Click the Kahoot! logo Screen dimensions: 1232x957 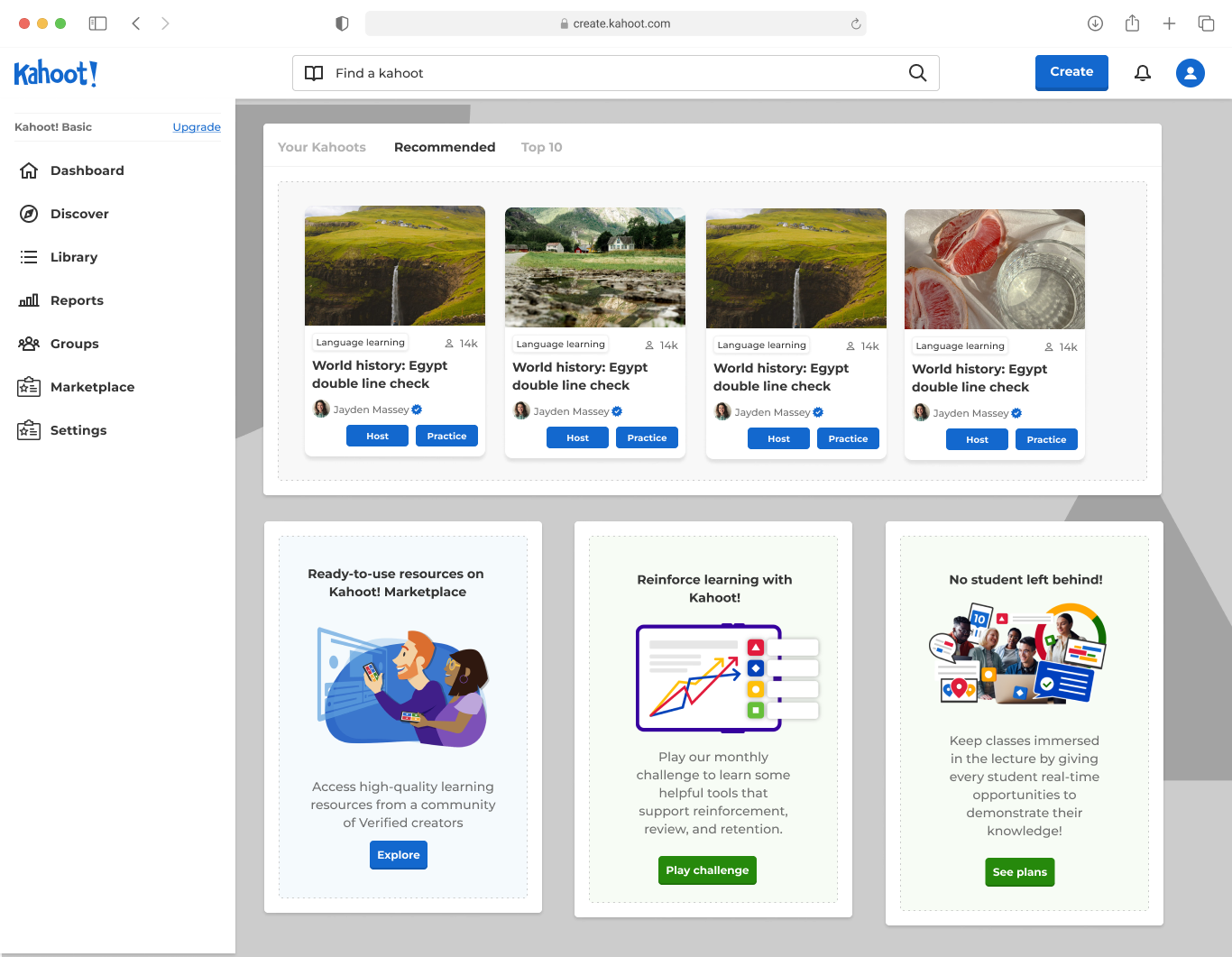click(x=56, y=73)
